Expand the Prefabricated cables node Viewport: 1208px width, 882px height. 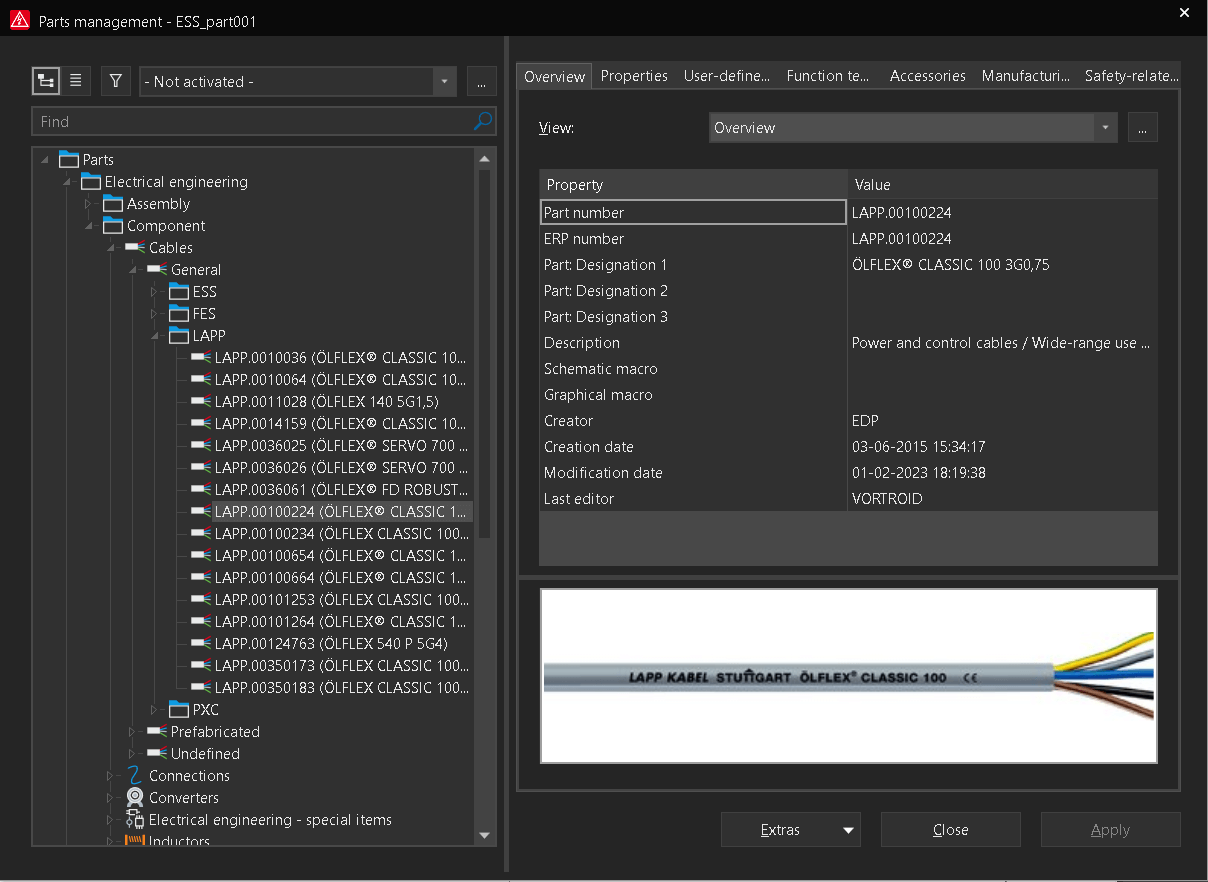pos(133,732)
